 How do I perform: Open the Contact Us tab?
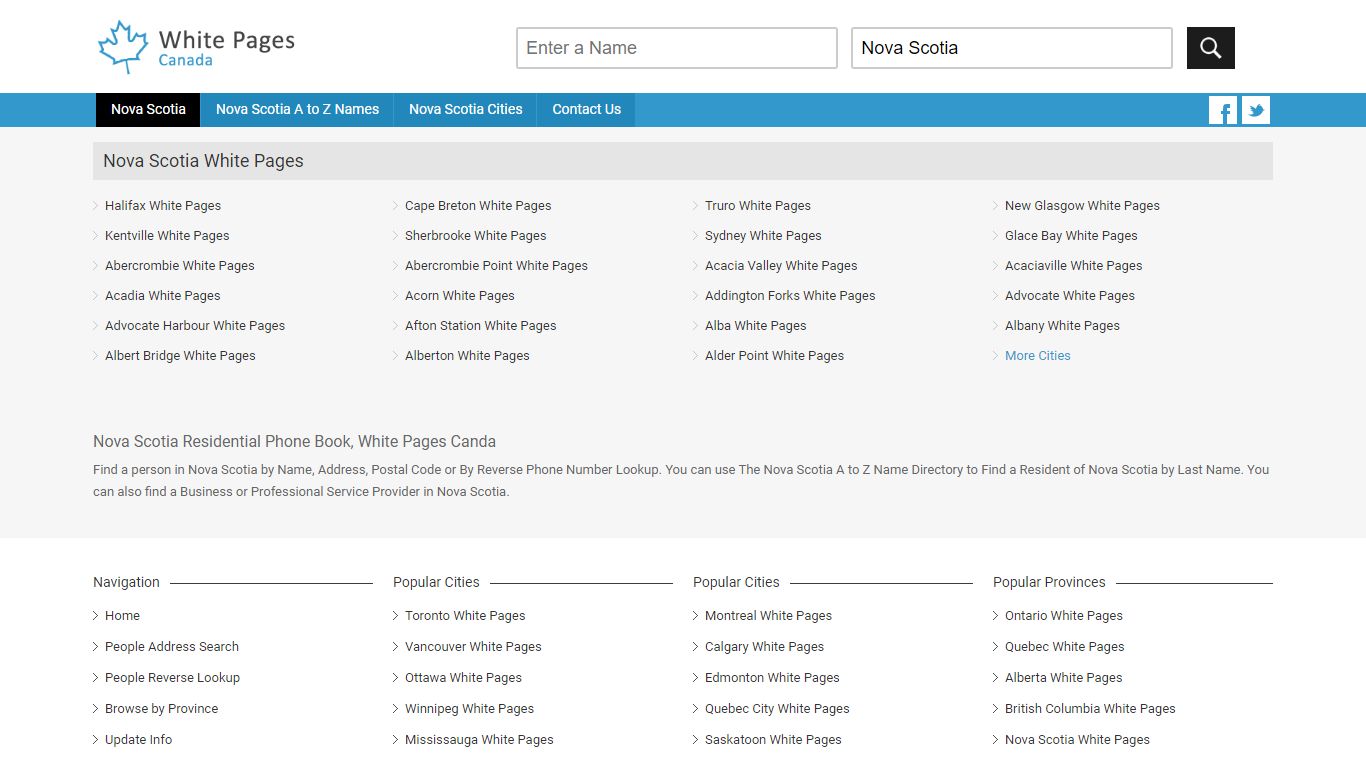pyautogui.click(x=587, y=110)
